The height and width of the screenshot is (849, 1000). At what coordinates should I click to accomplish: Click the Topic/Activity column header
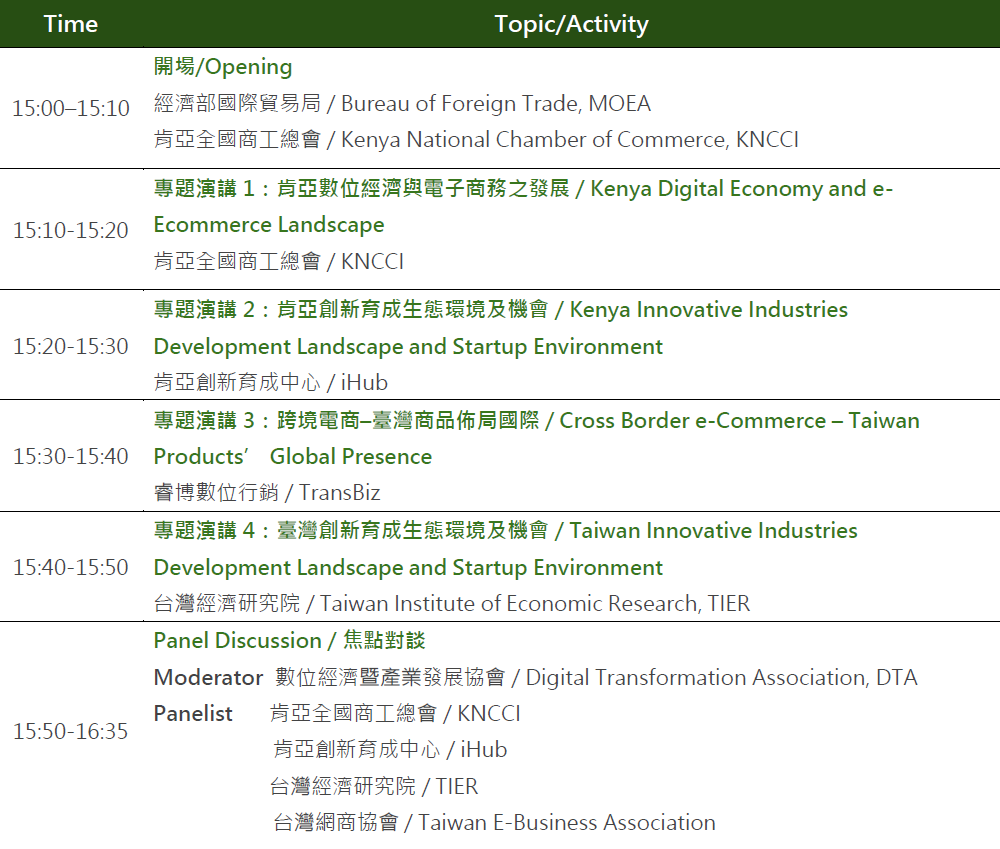pyautogui.click(x=571, y=24)
